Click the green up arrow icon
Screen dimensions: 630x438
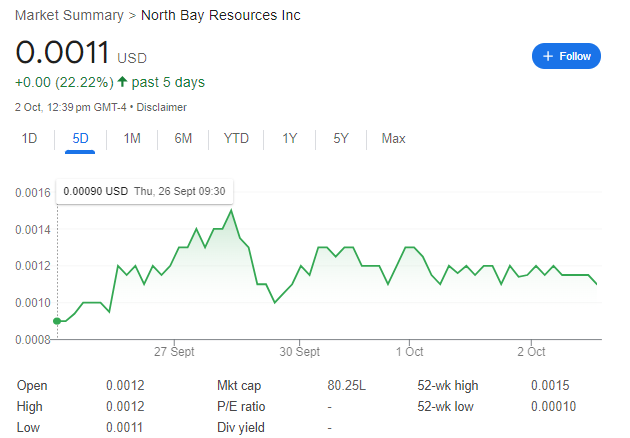click(x=123, y=82)
